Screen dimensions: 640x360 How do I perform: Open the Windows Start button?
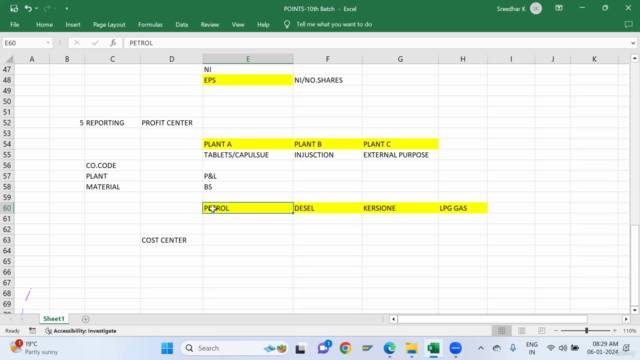click(167, 348)
